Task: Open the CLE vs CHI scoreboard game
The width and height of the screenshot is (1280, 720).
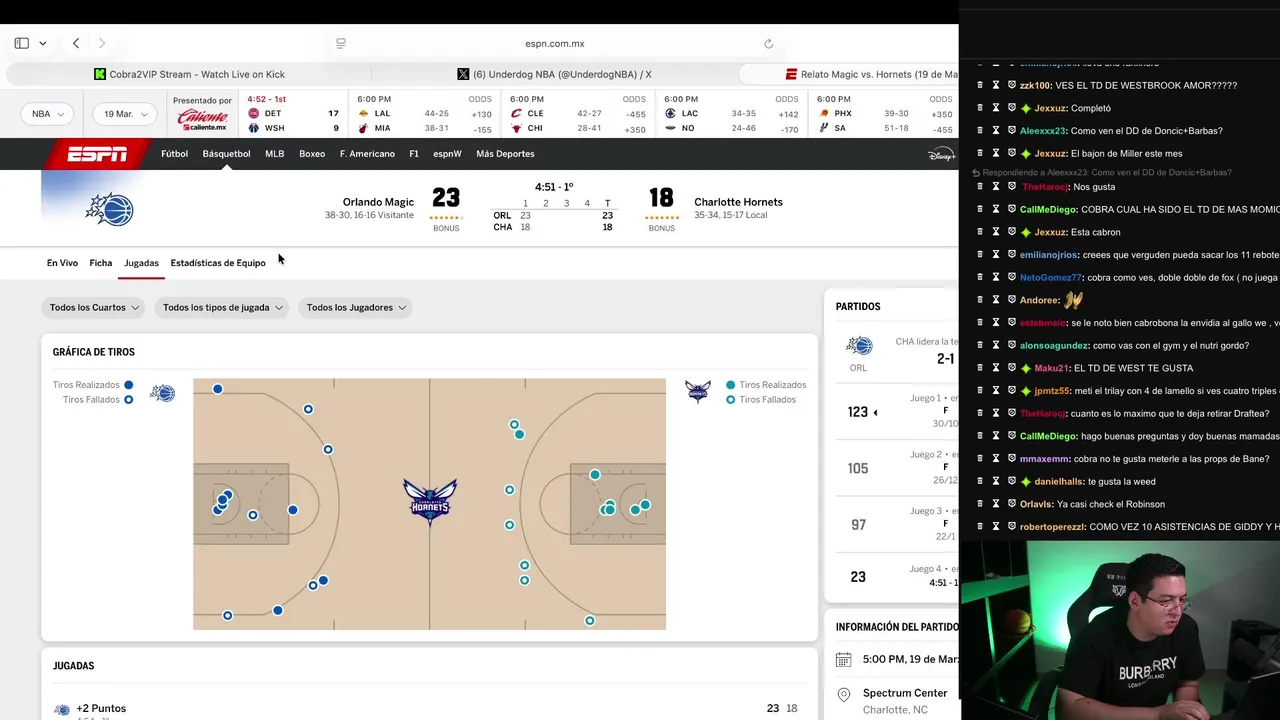Action: click(x=578, y=114)
